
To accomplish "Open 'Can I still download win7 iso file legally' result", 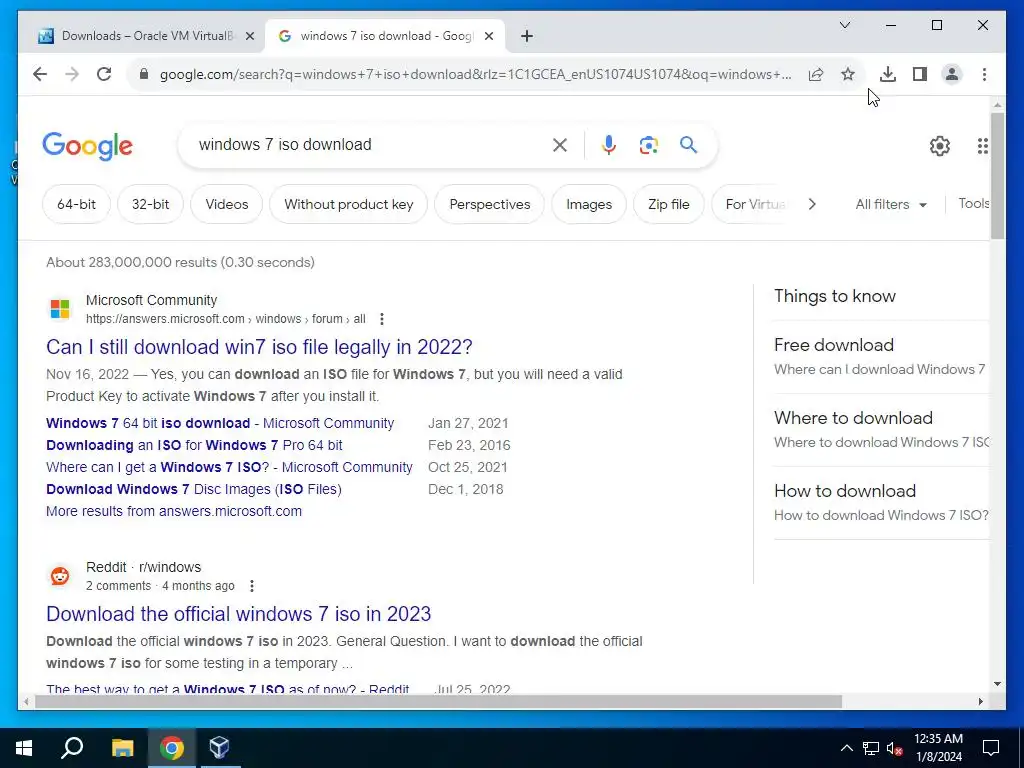I will pos(259,347).
